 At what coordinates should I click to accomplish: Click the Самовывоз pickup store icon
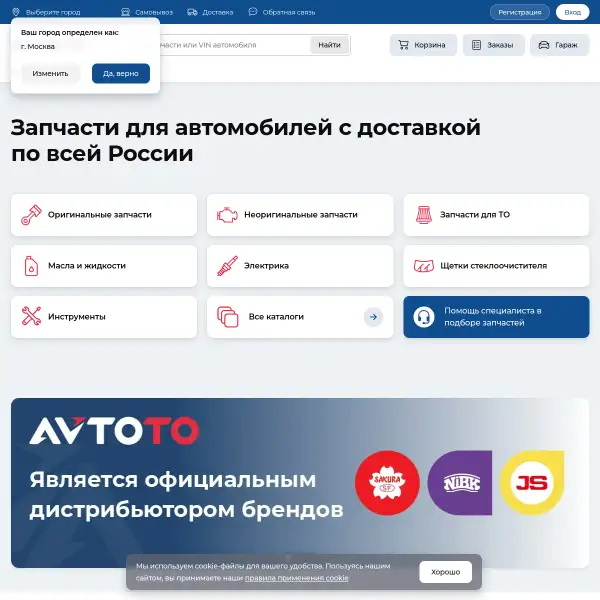tap(126, 12)
